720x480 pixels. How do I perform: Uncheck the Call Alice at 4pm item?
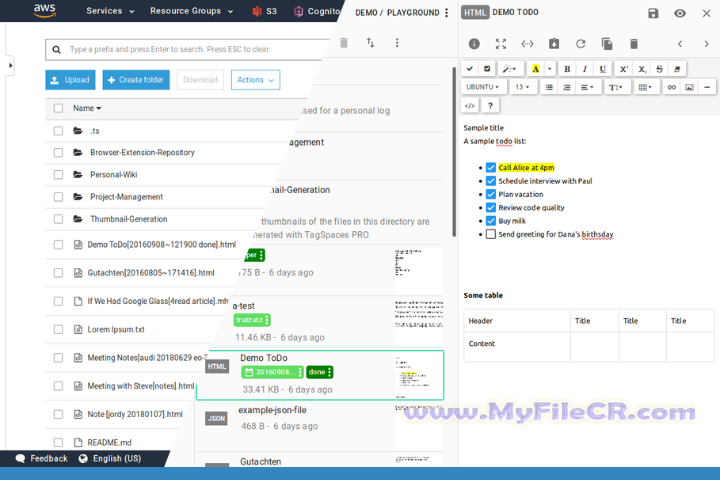[x=491, y=168]
